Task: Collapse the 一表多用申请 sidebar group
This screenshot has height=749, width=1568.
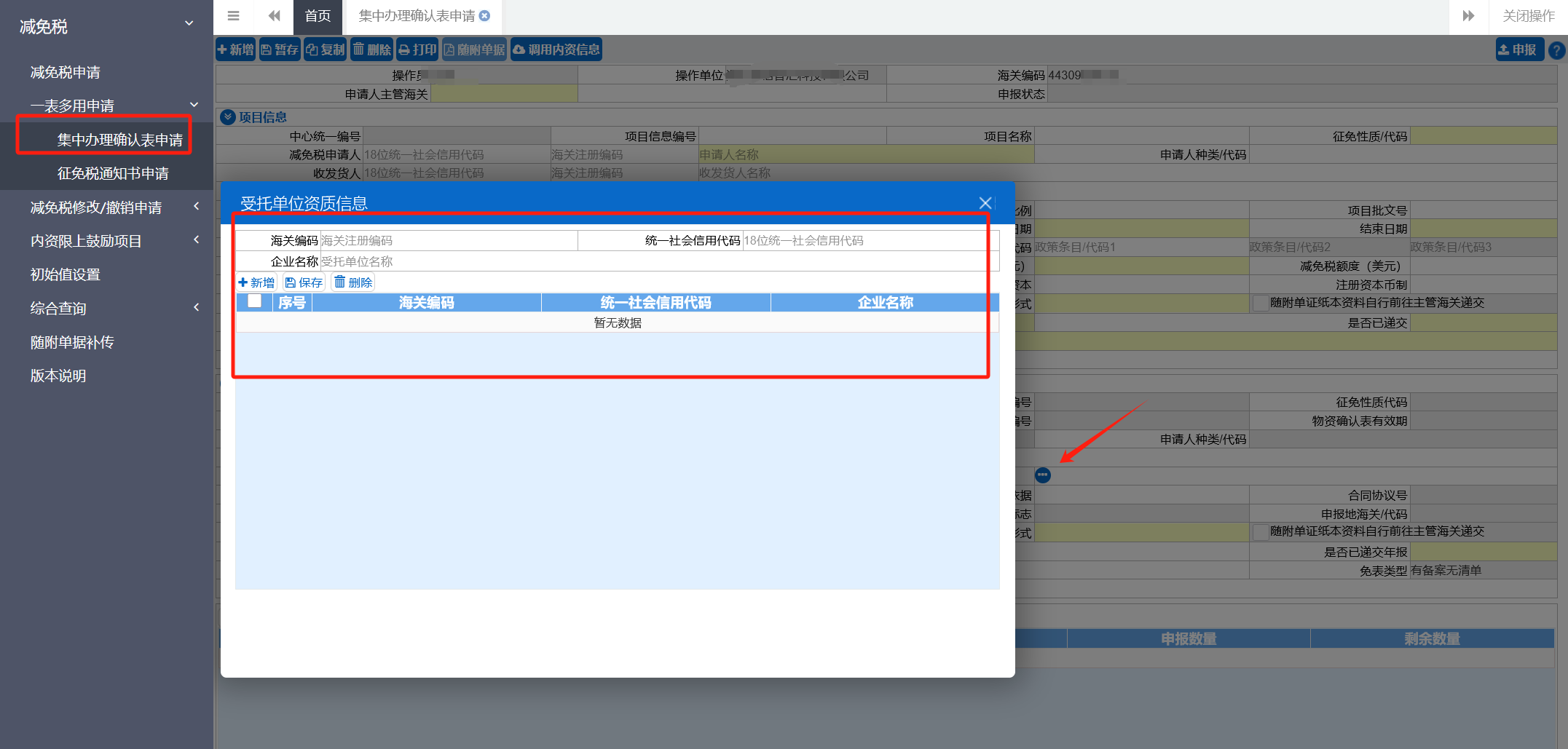Action: coord(194,106)
